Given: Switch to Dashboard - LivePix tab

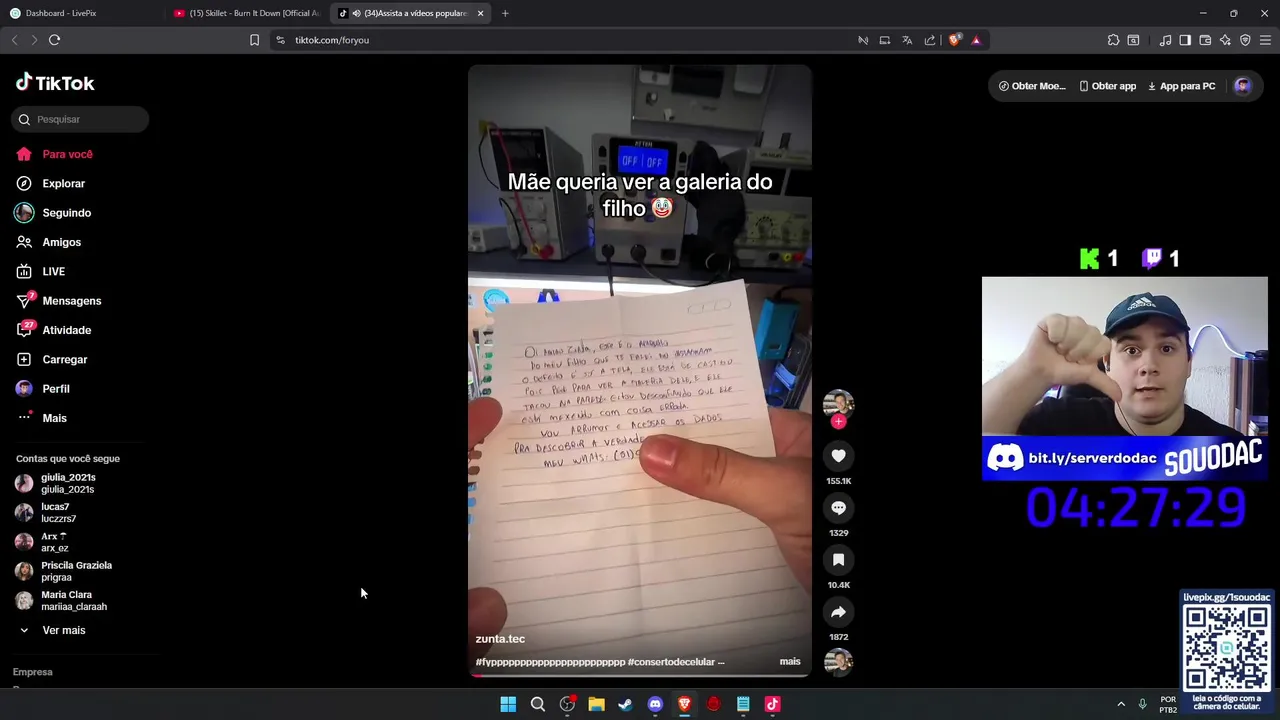Looking at the screenshot, I should click(x=80, y=13).
